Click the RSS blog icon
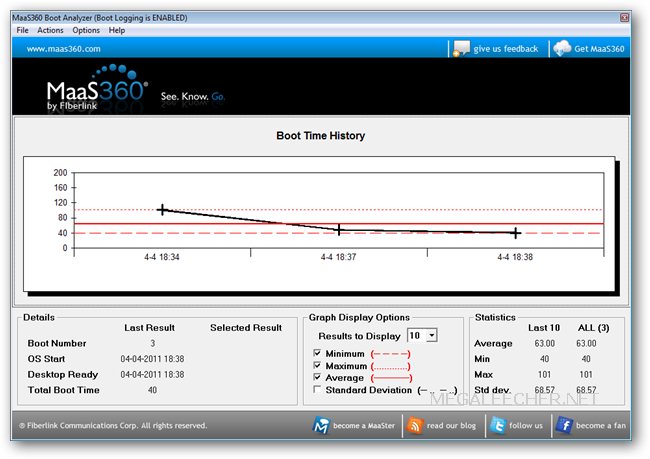 tap(415, 425)
